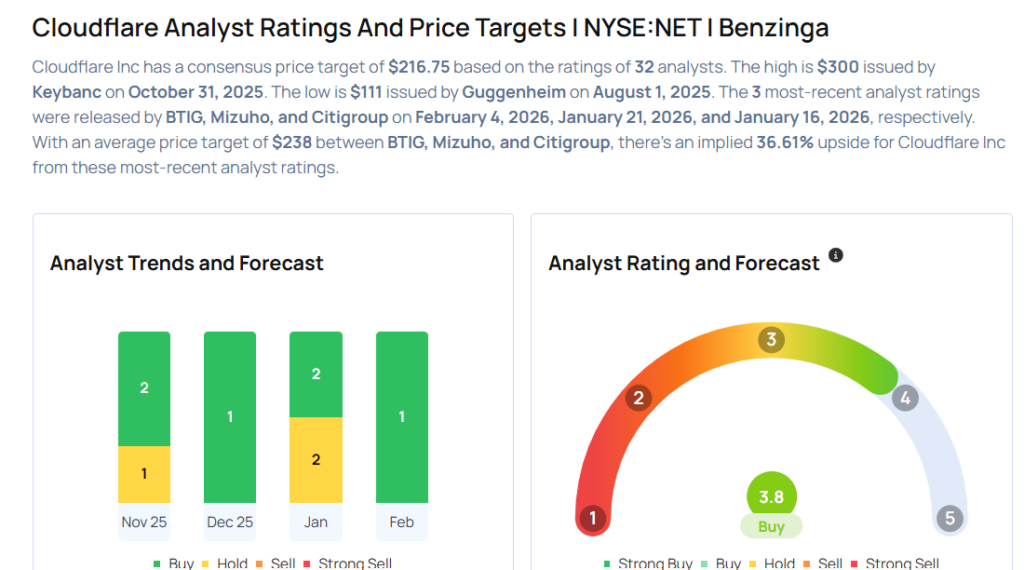The image size is (1024, 570).
Task: Toggle Strong Buy in the rating gauge legend
Action: (648, 564)
